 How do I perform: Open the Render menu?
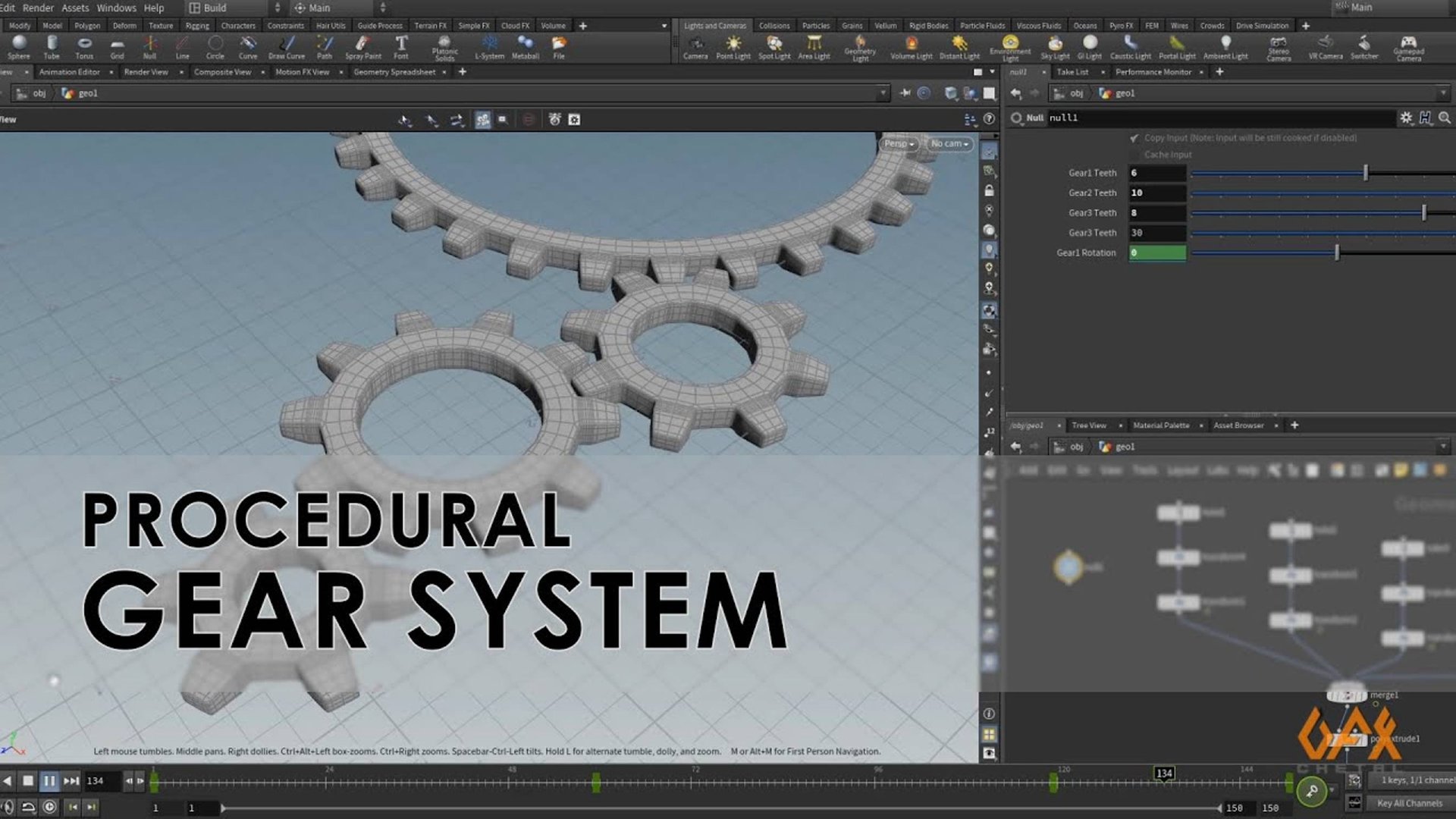37,8
